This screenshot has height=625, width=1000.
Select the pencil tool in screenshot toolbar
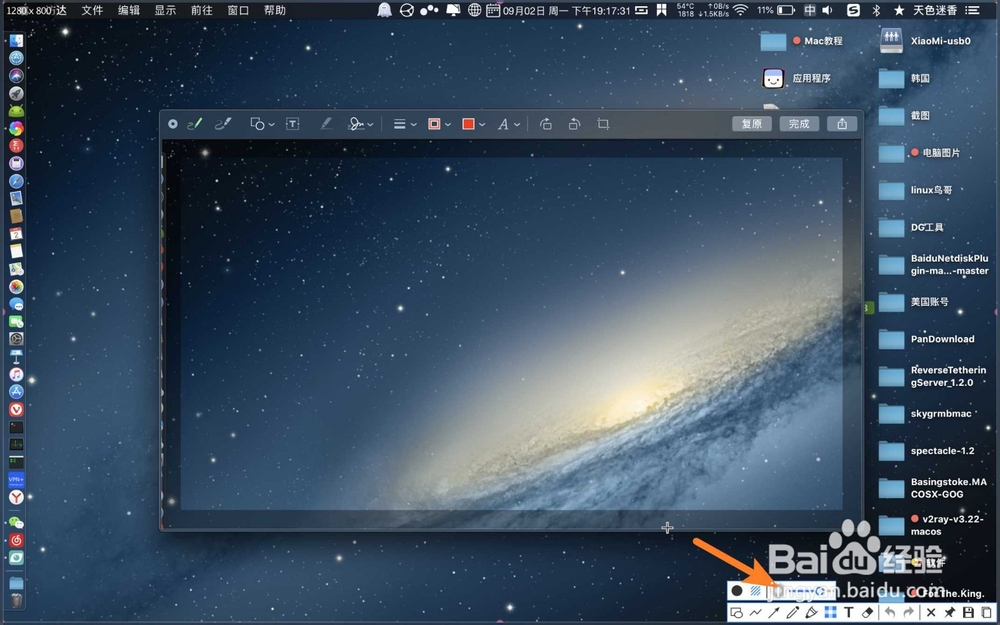[792, 613]
